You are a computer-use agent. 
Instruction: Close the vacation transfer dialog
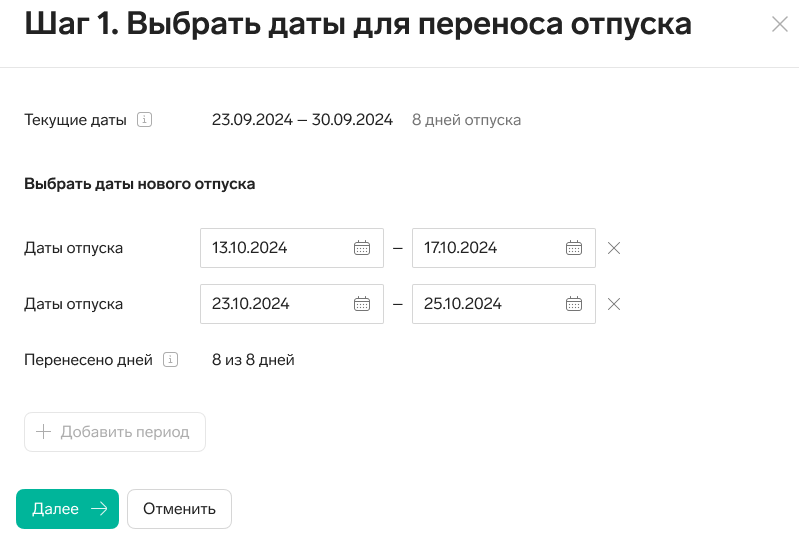pyautogui.click(x=780, y=25)
